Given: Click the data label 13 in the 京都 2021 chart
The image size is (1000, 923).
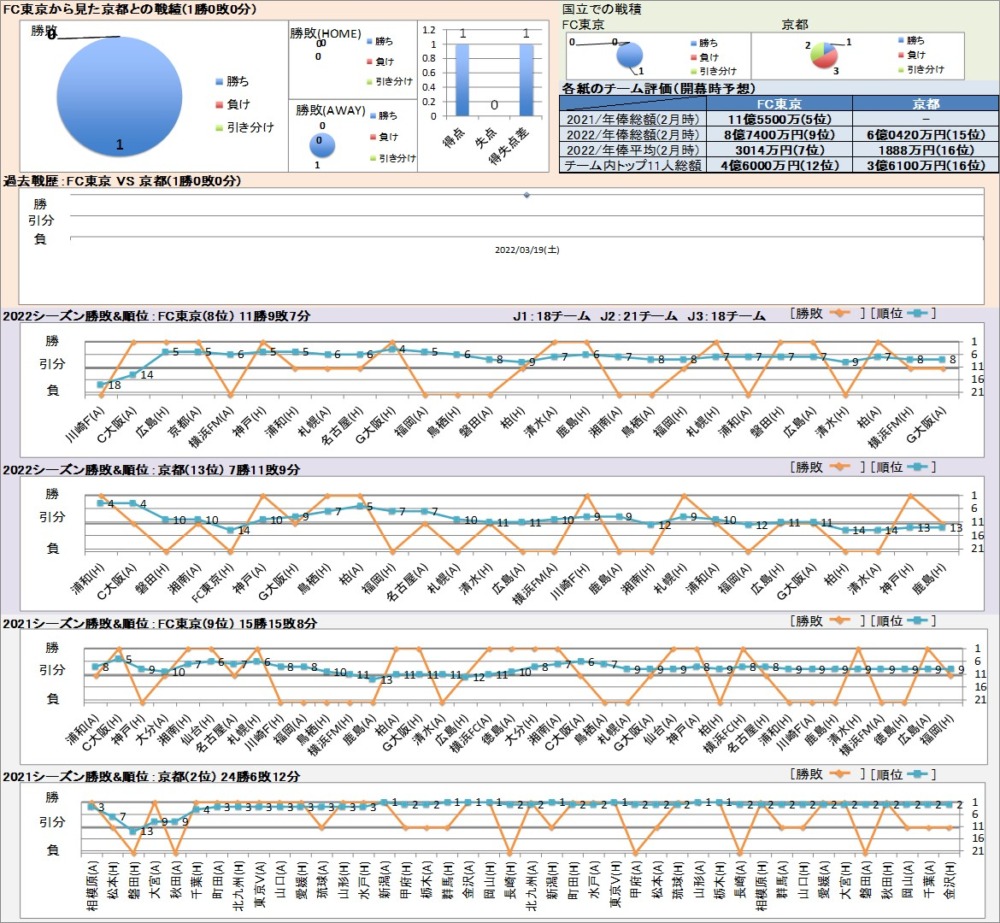Looking at the screenshot, I should [147, 831].
